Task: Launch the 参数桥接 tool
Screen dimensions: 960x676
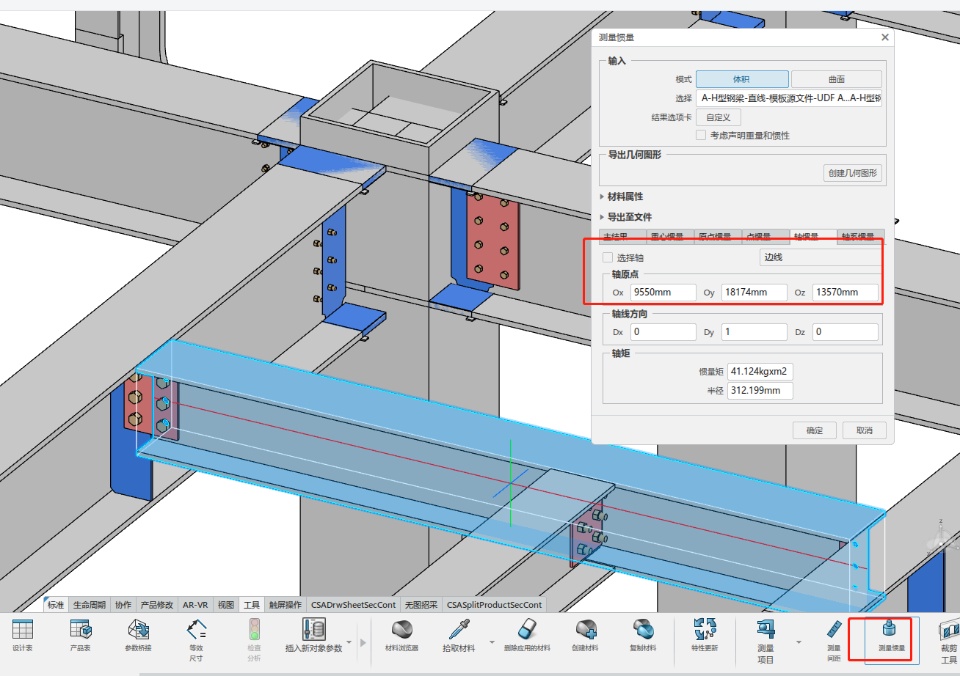Action: pyautogui.click(x=138, y=636)
